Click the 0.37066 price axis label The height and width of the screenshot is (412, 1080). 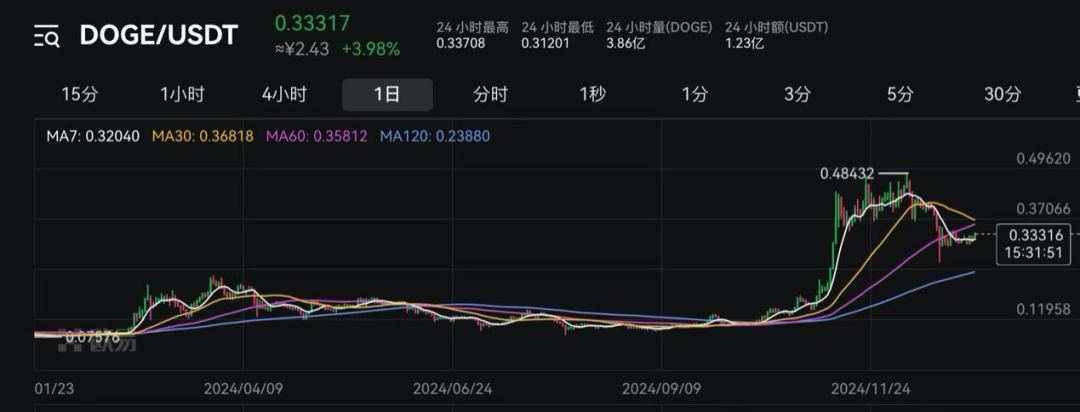[x=1043, y=209]
